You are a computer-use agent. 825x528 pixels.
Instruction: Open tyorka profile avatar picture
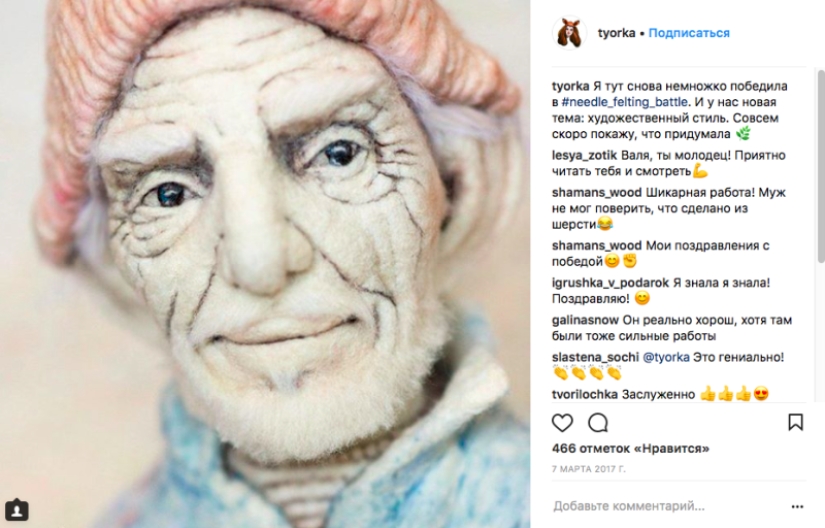569,33
